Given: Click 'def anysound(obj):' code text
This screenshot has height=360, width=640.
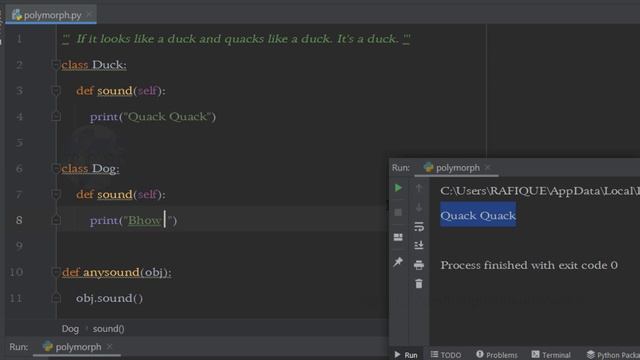Looking at the screenshot, I should 117,272.
